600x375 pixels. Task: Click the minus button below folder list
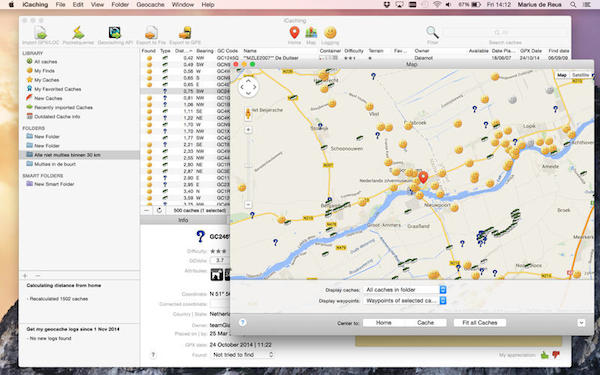pyautogui.click(x=38, y=276)
